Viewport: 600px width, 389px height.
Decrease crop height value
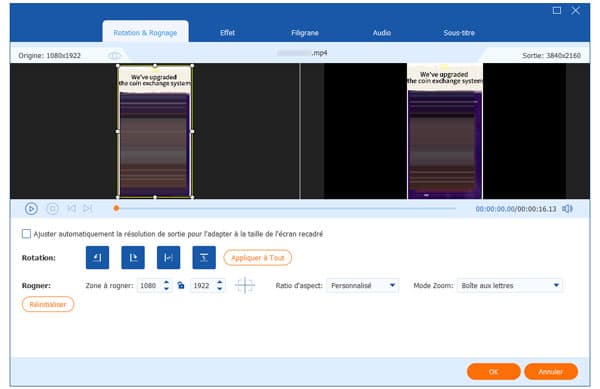pyautogui.click(x=220, y=289)
